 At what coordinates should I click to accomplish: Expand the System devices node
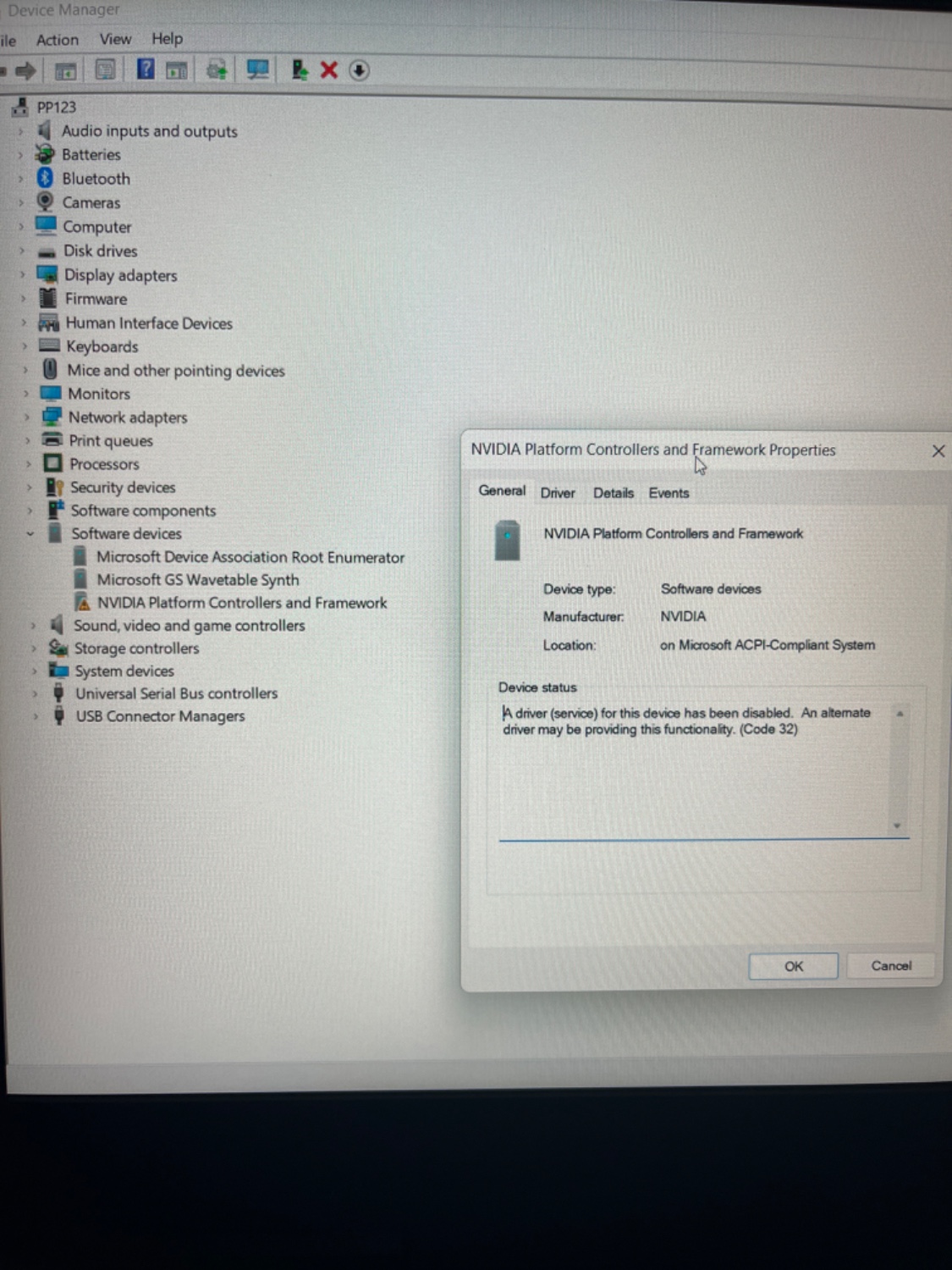[x=34, y=671]
